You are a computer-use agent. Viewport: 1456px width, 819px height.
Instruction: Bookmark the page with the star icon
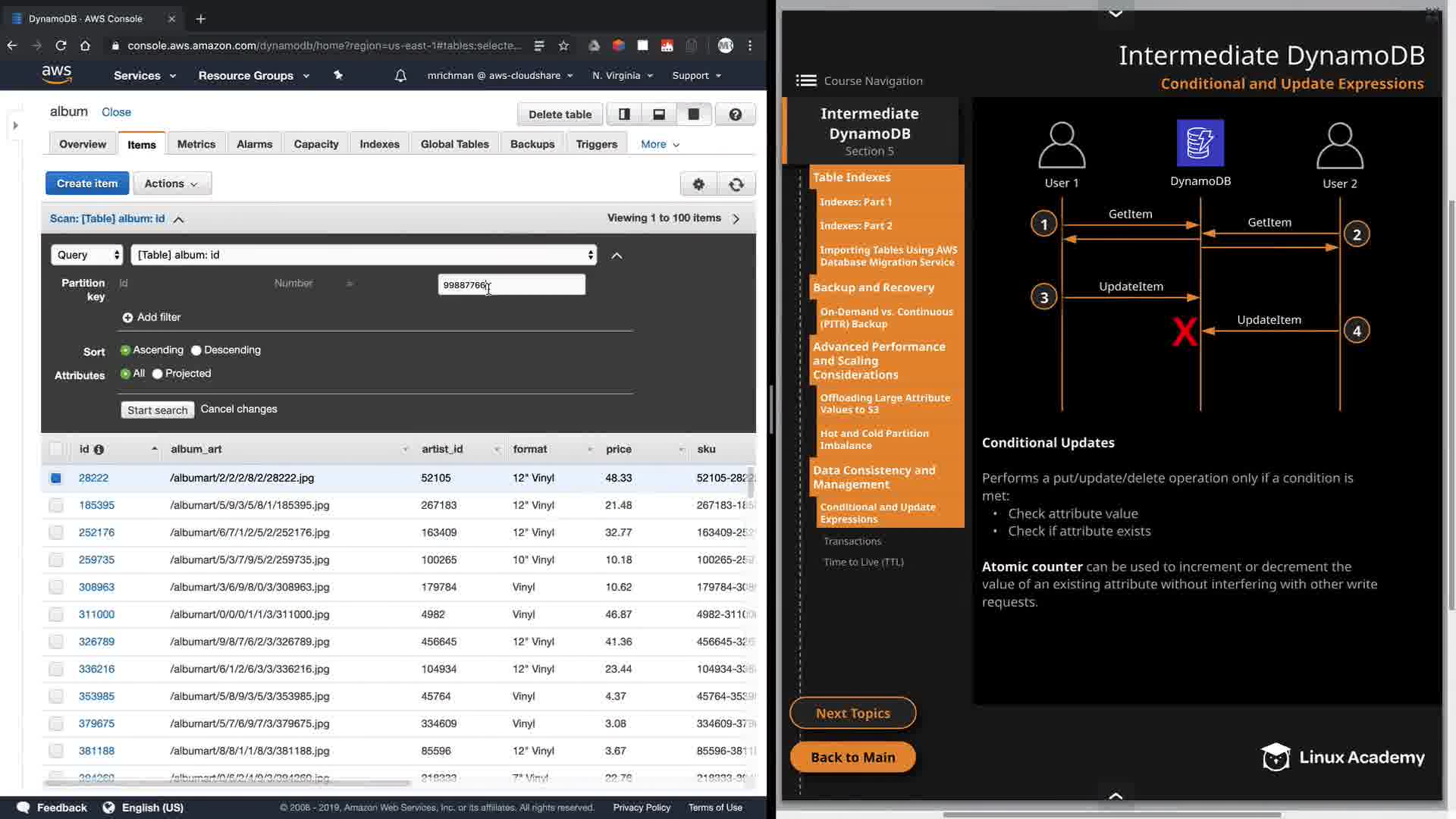coord(563,45)
